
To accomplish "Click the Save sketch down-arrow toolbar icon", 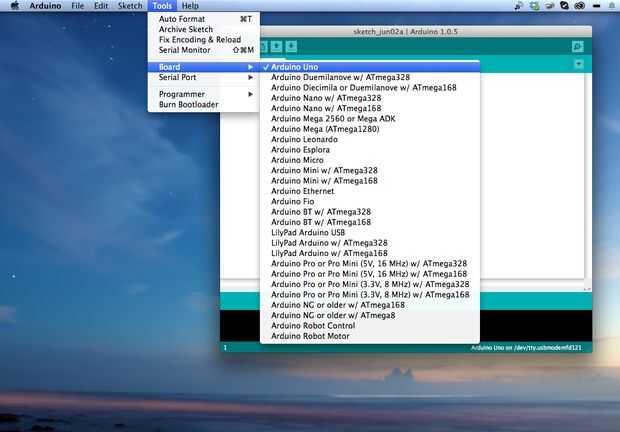I will tap(291, 47).
